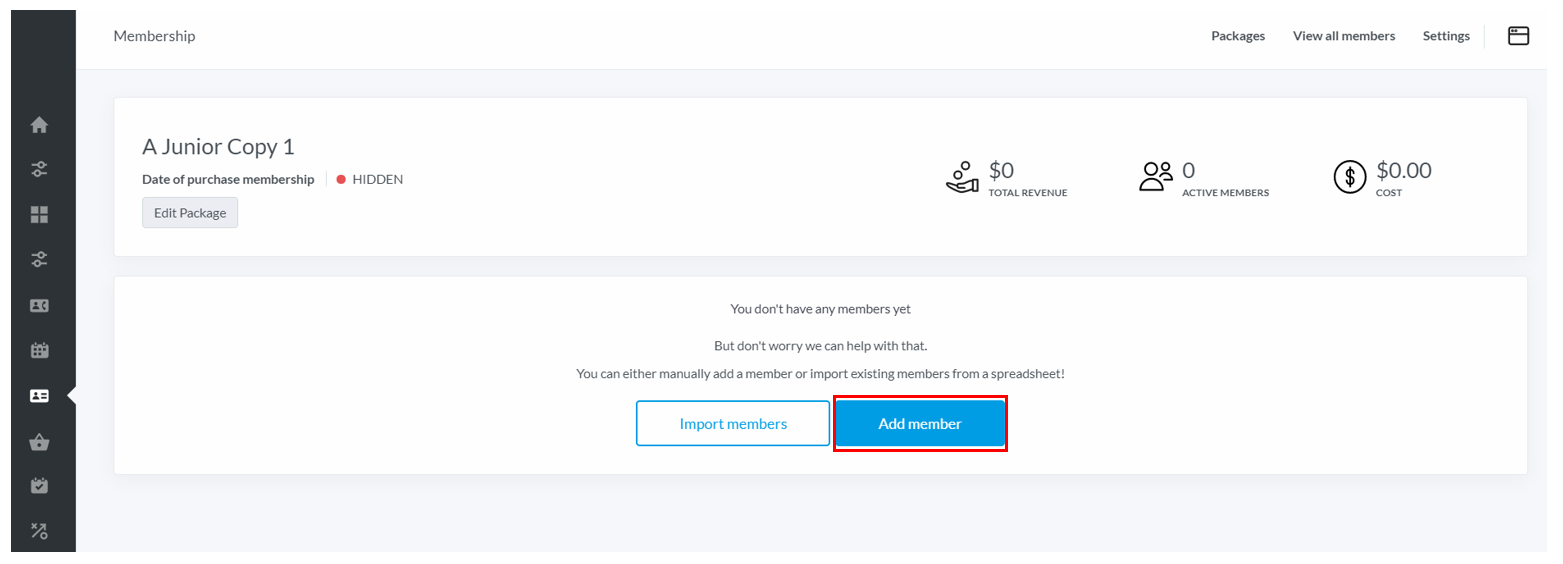The height and width of the screenshot is (564, 1563).
Task: Click the Total Revenue hand-coins icon
Action: (962, 177)
